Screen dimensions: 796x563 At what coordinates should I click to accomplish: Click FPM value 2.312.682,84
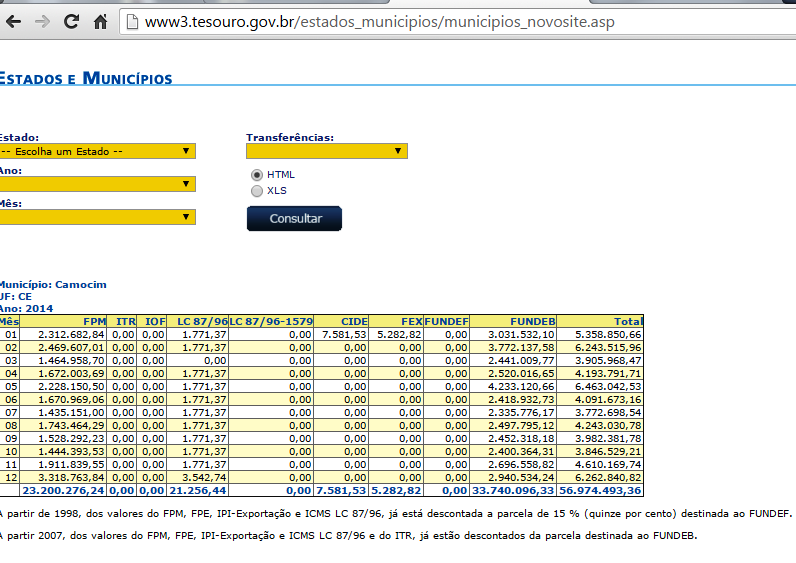click(71, 335)
